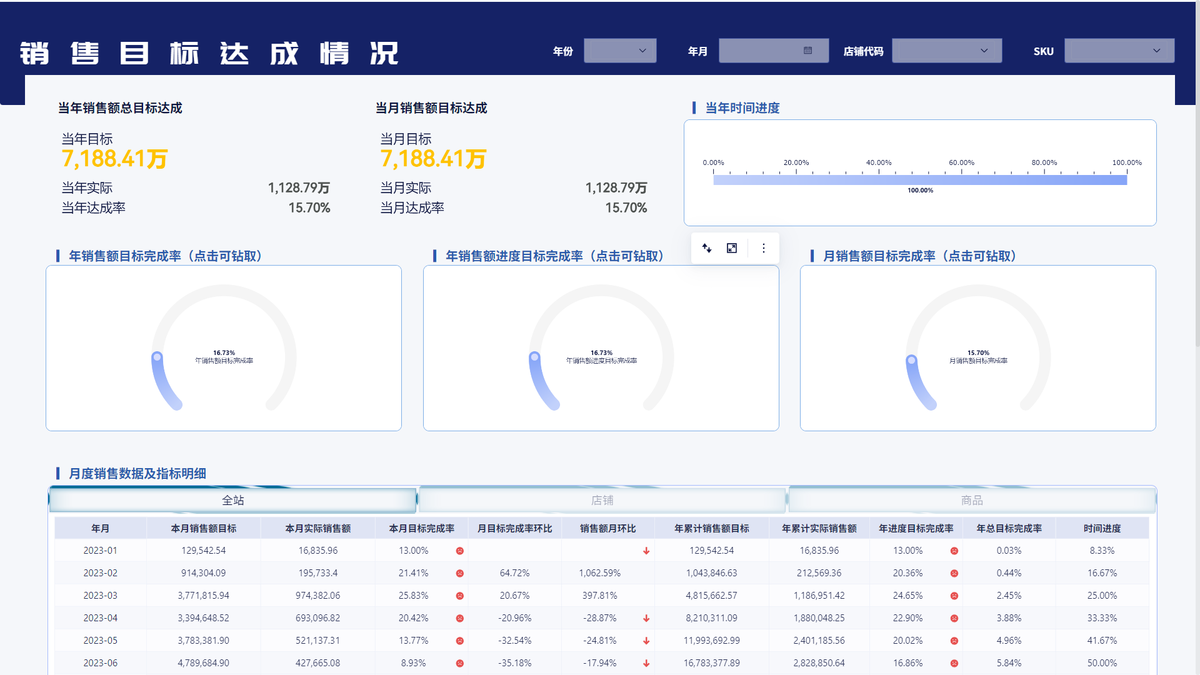Click the 月销售额目标完成率 gauge showing 15.70%

point(978,348)
